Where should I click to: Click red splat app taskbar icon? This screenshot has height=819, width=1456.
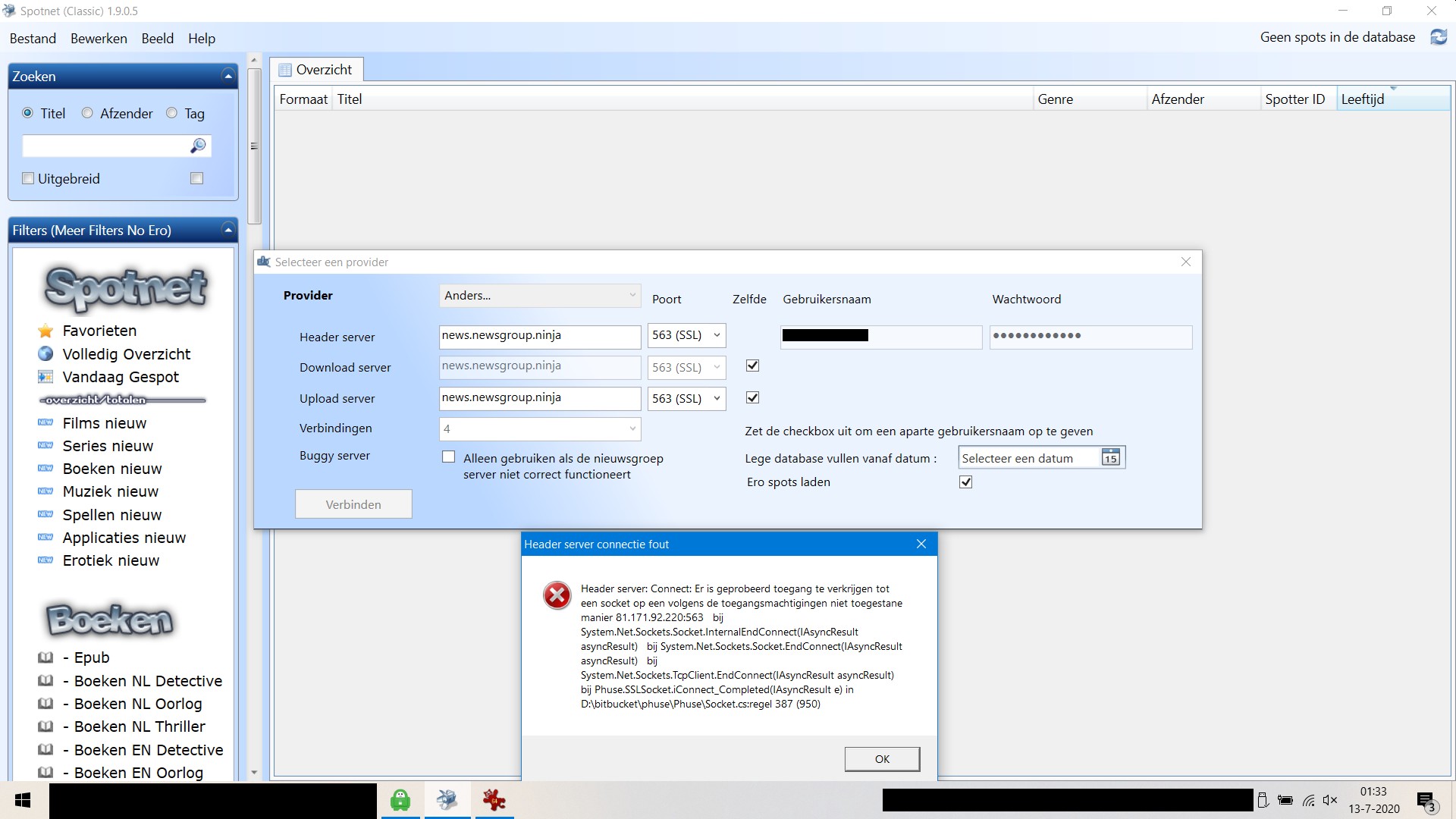(494, 800)
